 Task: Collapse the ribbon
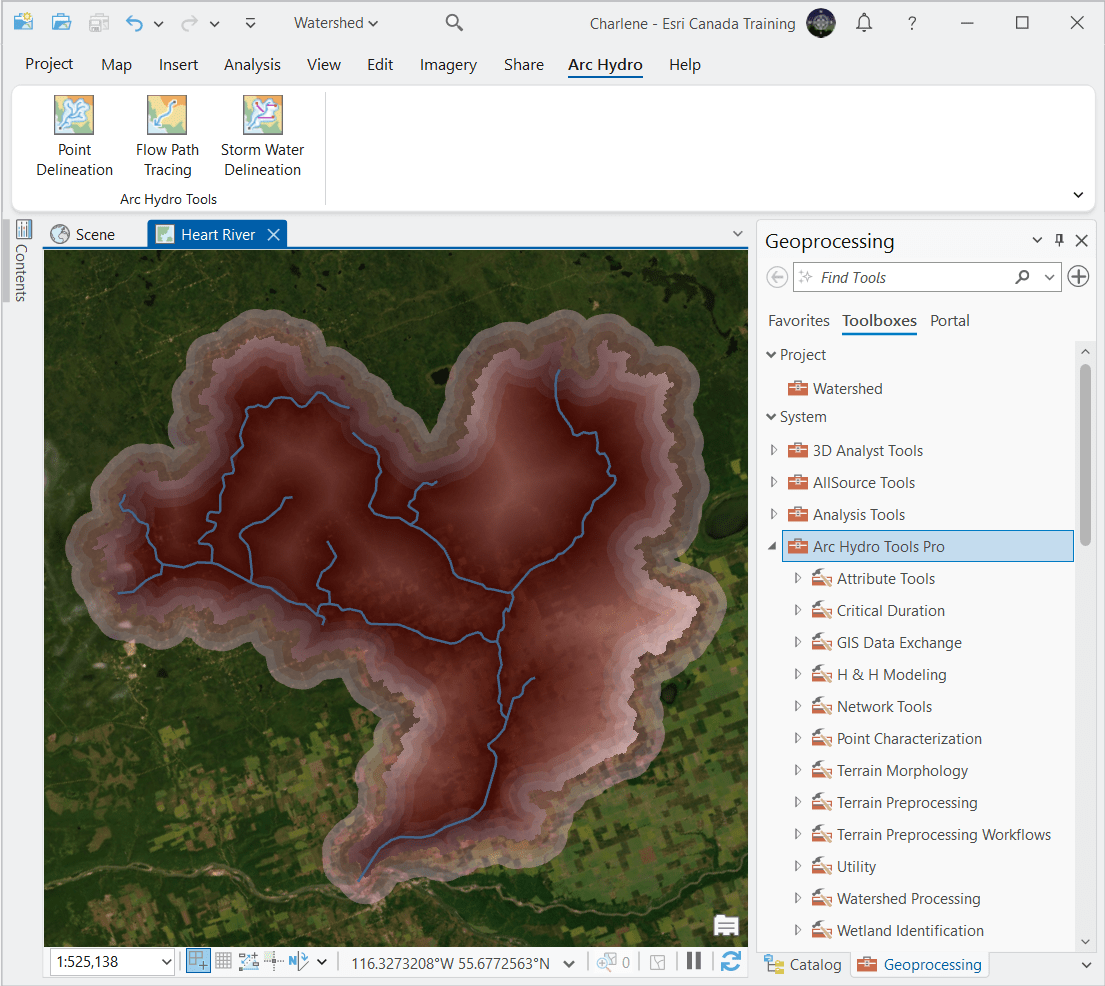coord(1078,195)
